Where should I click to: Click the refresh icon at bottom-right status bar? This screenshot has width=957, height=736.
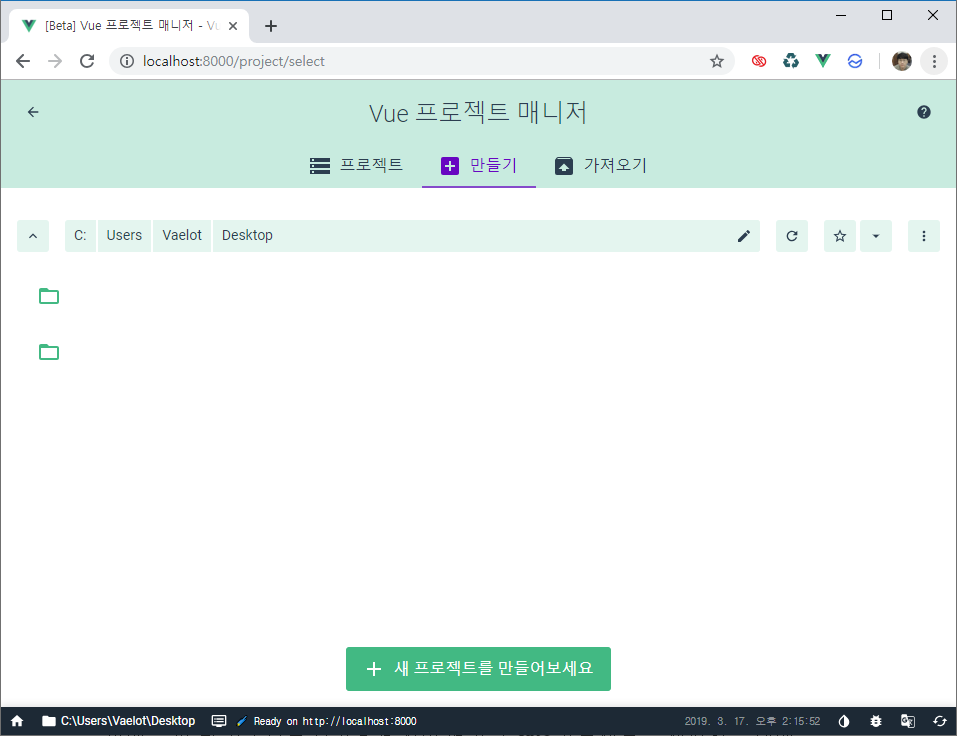point(940,720)
